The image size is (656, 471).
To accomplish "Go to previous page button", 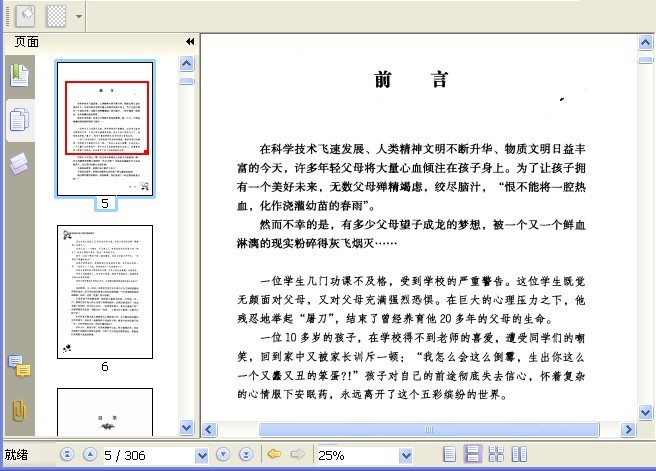I will point(90,454).
